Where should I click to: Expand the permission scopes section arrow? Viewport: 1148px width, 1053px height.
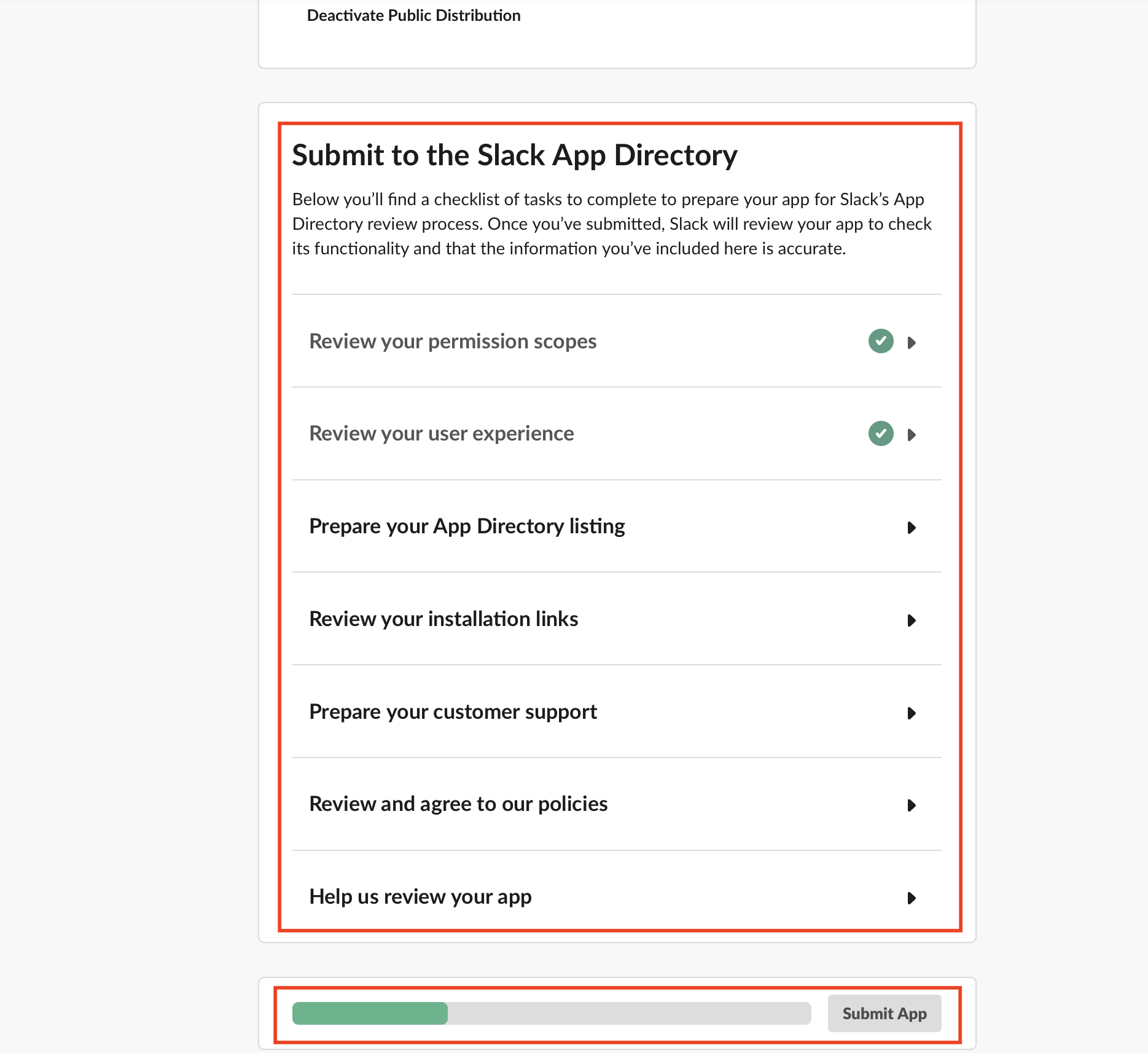click(912, 342)
